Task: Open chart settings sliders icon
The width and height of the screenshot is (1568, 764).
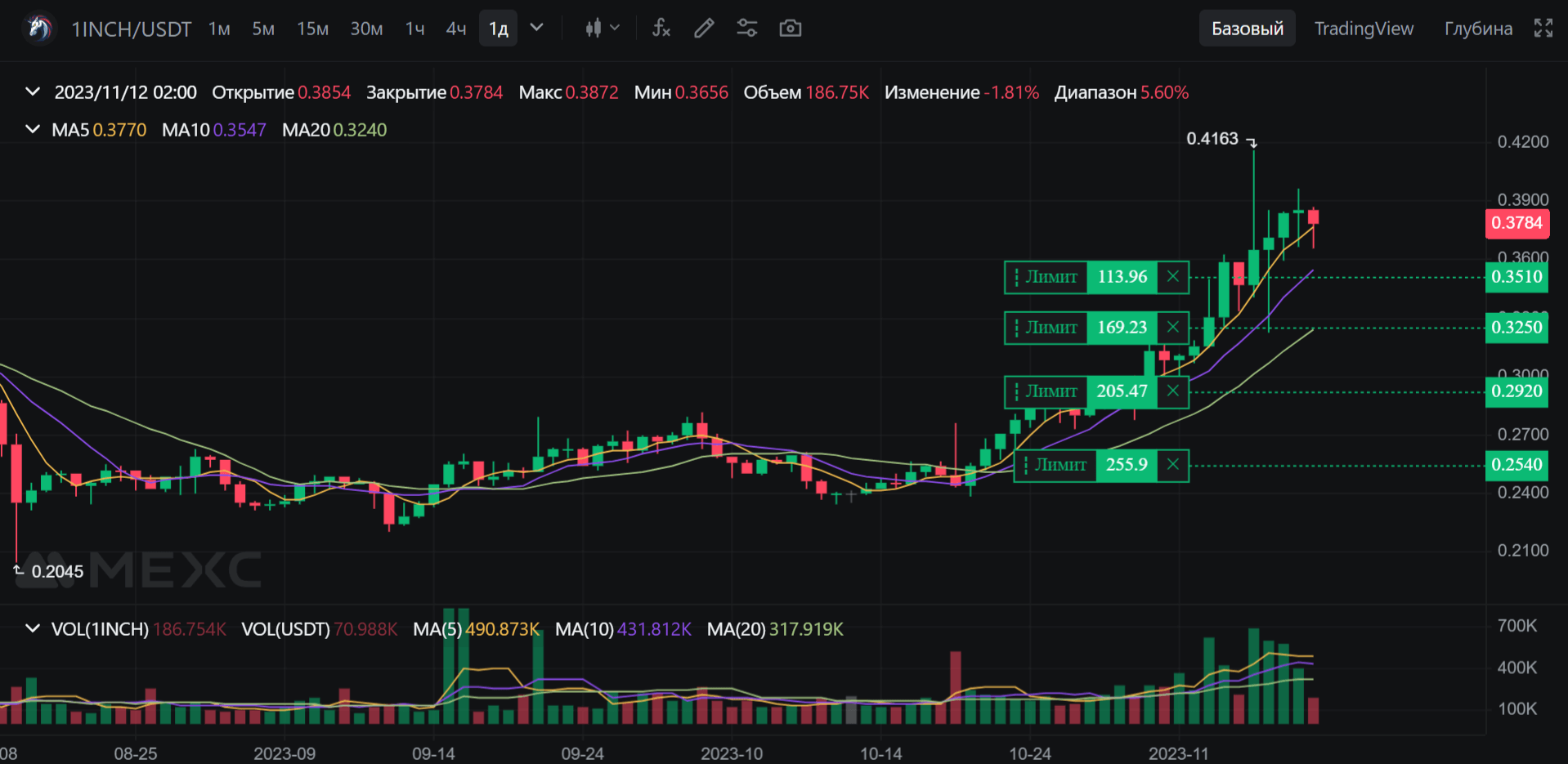Action: (x=747, y=29)
